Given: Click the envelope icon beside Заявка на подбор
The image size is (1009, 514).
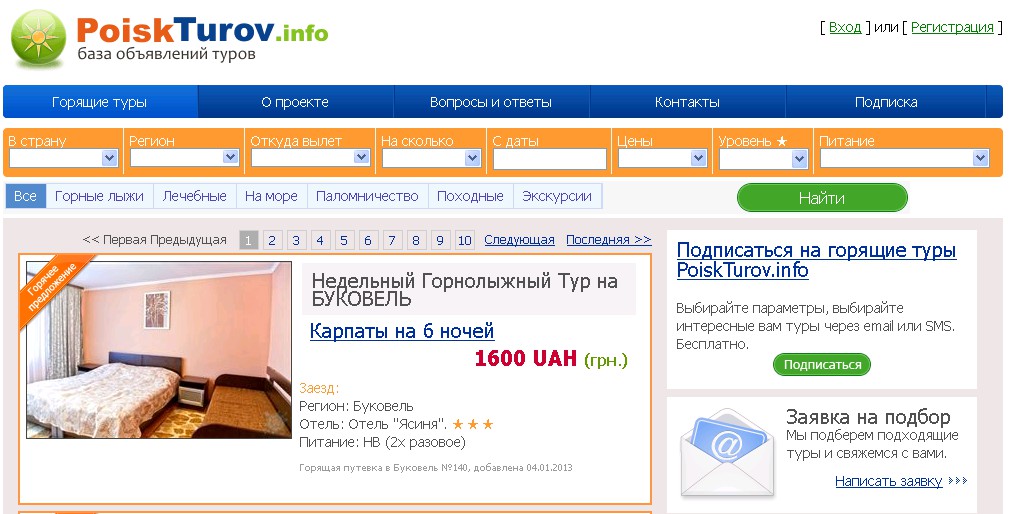Looking at the screenshot, I should [x=727, y=452].
